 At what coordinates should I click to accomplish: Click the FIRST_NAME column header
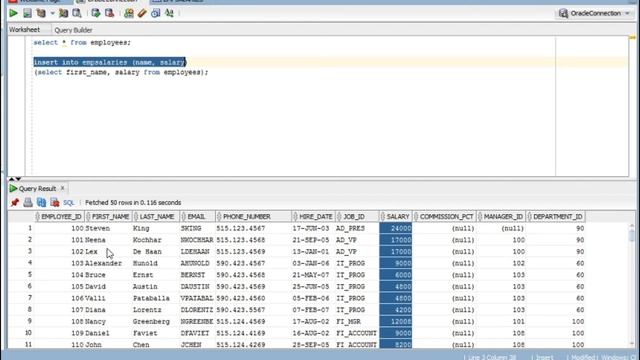click(x=109, y=217)
